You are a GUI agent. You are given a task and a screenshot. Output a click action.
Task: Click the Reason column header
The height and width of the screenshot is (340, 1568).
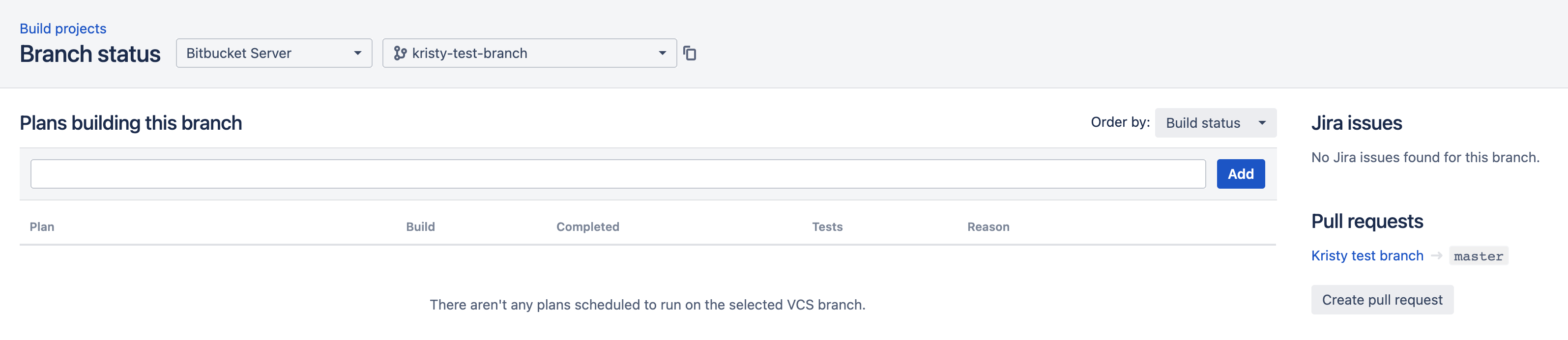pyautogui.click(x=988, y=227)
